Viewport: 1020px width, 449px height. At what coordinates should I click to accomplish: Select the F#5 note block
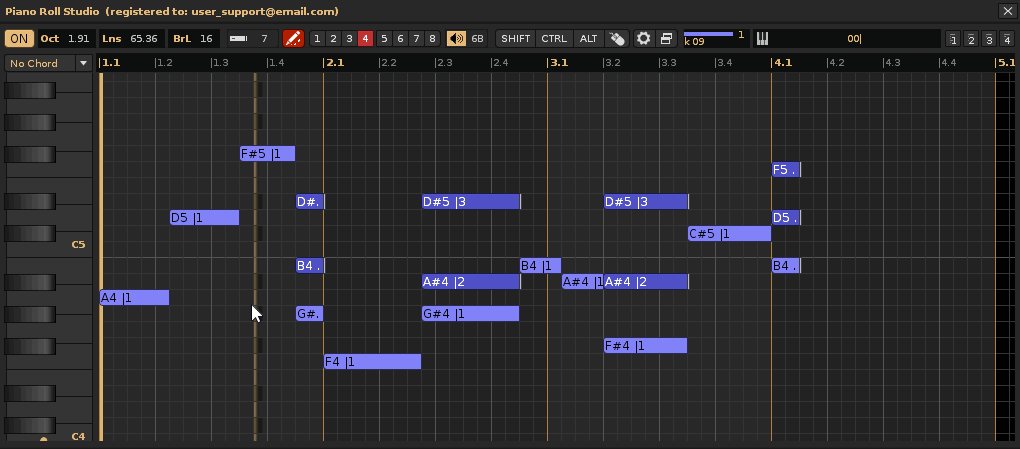click(x=267, y=154)
